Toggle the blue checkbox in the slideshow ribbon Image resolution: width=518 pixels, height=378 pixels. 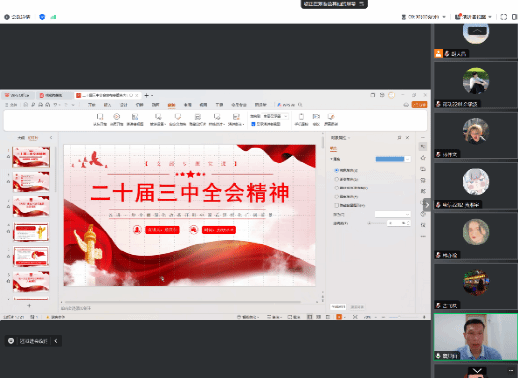point(253,124)
